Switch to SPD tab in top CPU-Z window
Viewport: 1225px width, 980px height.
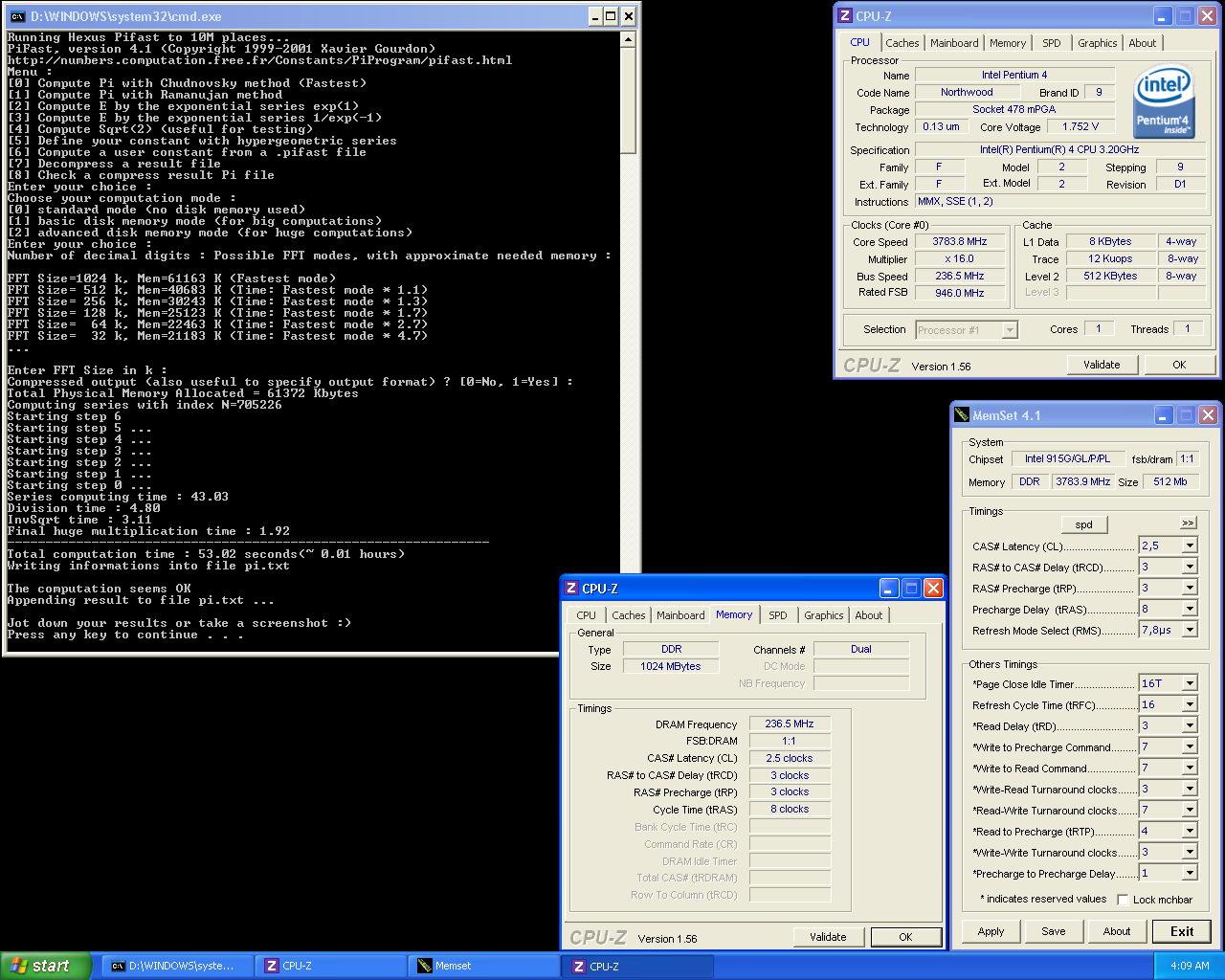[x=1051, y=43]
